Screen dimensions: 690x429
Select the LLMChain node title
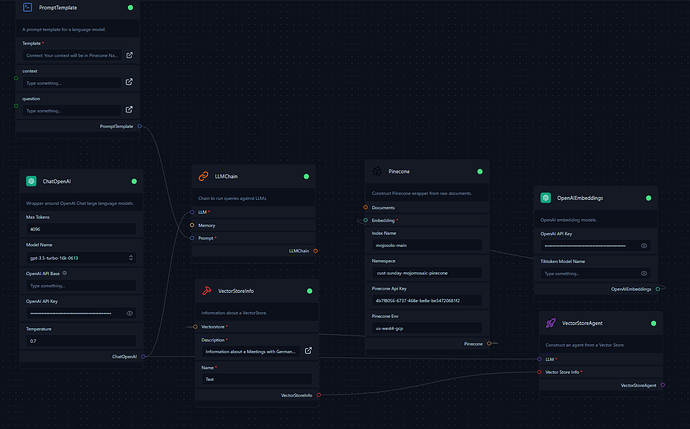pyautogui.click(x=226, y=176)
